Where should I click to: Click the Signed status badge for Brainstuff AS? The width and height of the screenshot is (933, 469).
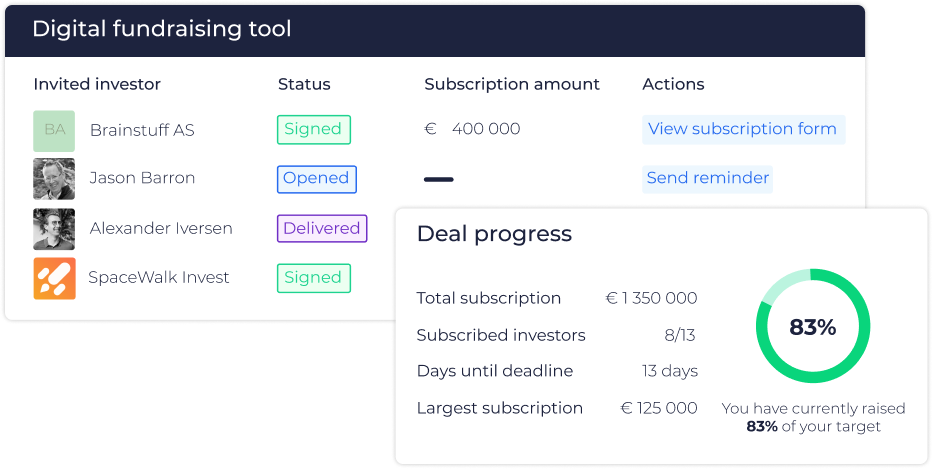click(314, 129)
